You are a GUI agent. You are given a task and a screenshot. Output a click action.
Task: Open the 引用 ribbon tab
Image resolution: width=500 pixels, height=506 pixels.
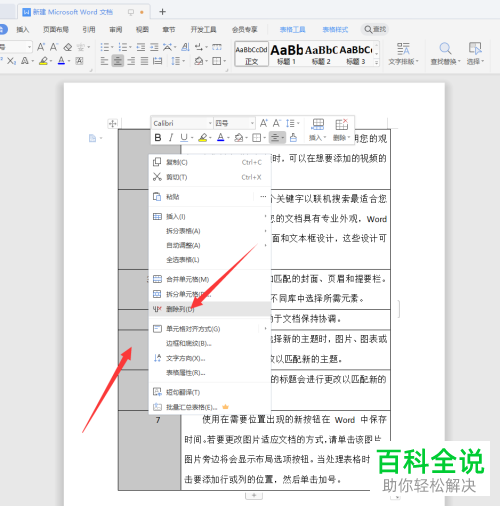click(x=89, y=30)
